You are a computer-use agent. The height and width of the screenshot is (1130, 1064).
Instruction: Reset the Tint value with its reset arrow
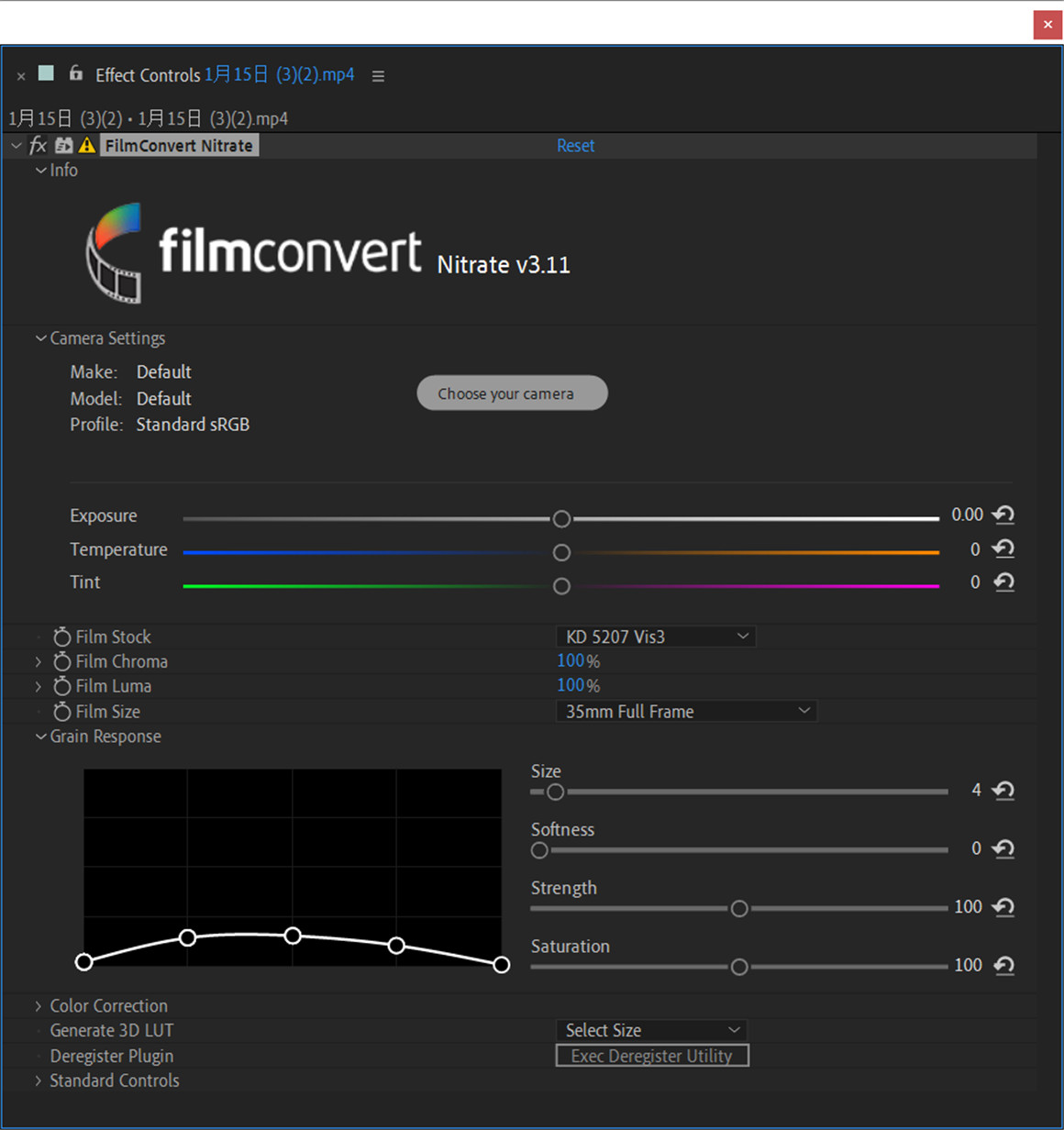click(1003, 582)
